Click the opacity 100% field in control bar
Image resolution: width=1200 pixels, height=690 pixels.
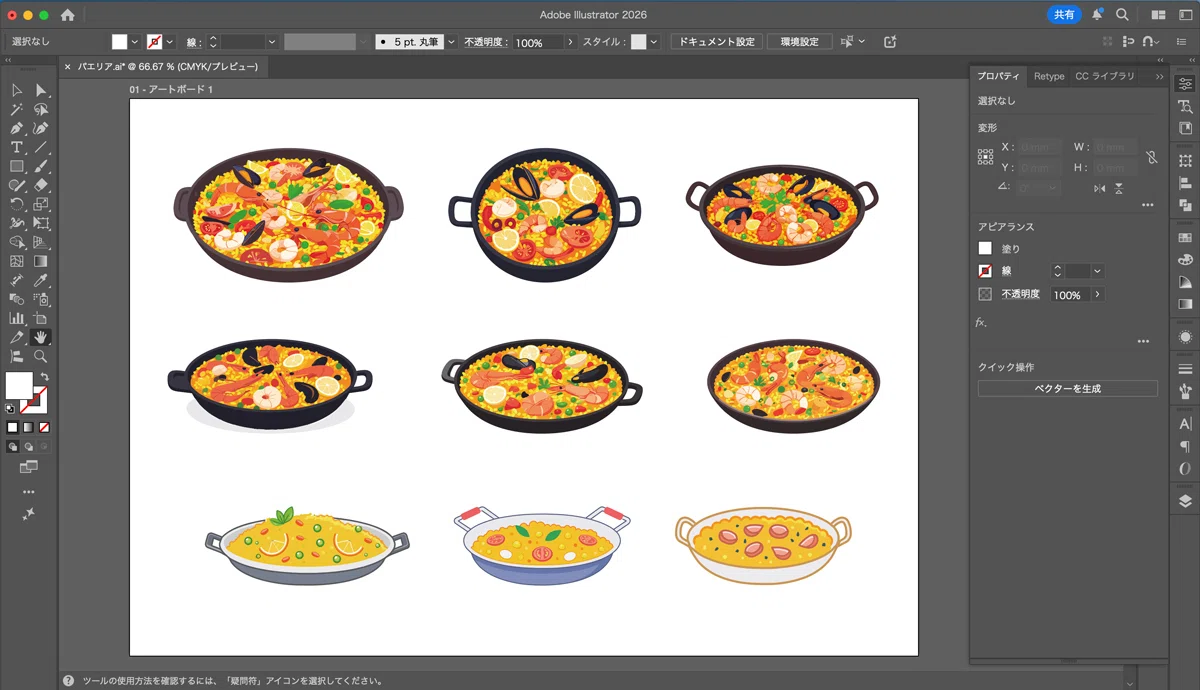538,42
